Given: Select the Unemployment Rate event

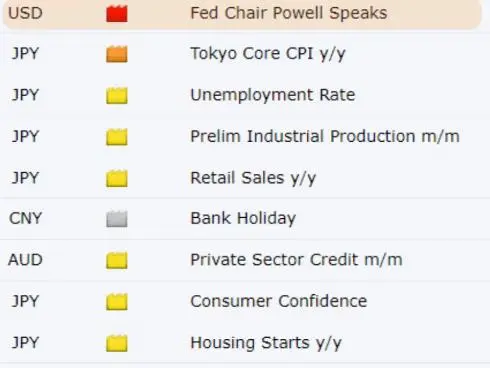Looking at the screenshot, I should coord(273,95).
